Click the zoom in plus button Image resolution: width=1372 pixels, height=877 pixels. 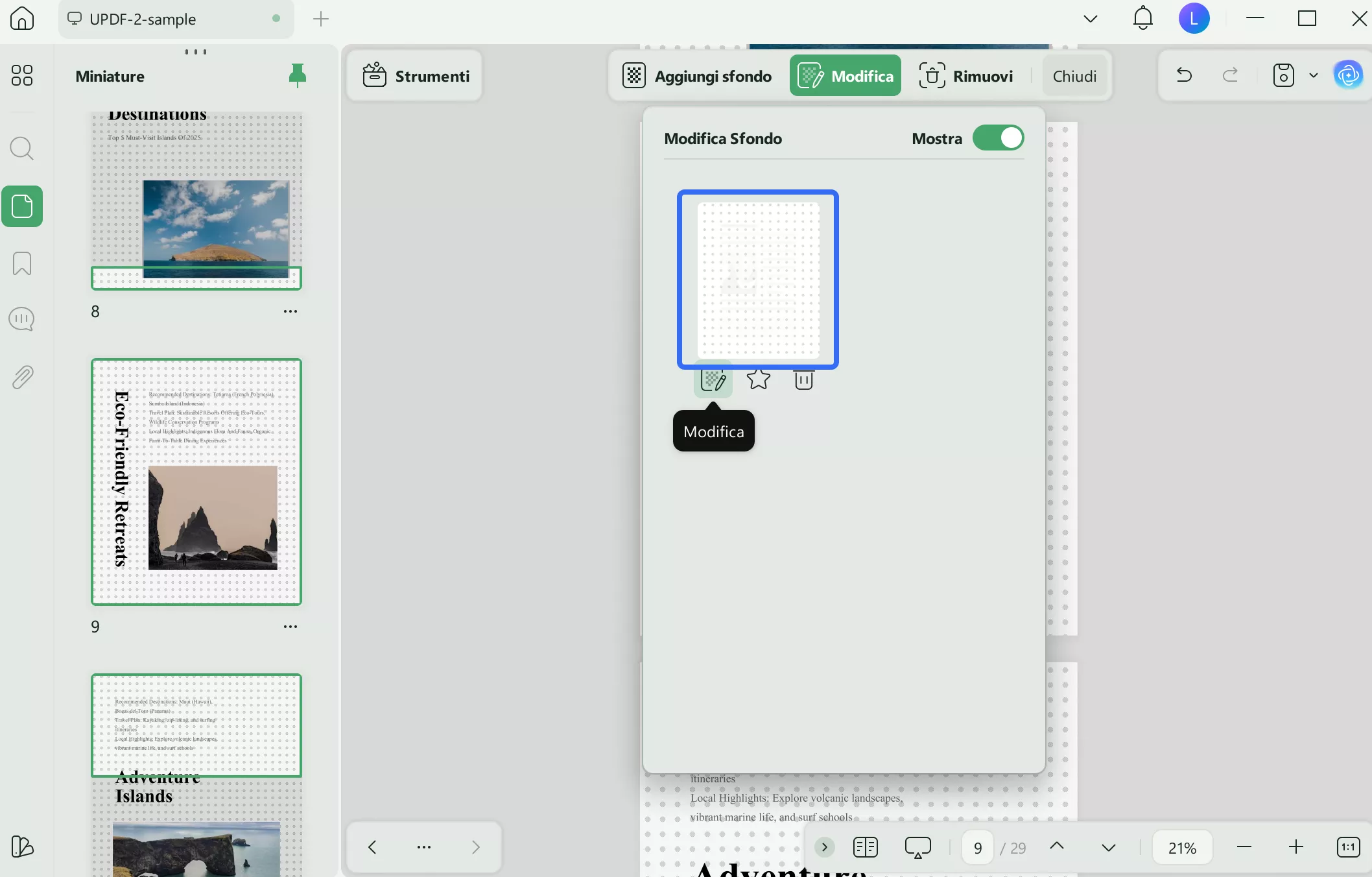[x=1295, y=847]
